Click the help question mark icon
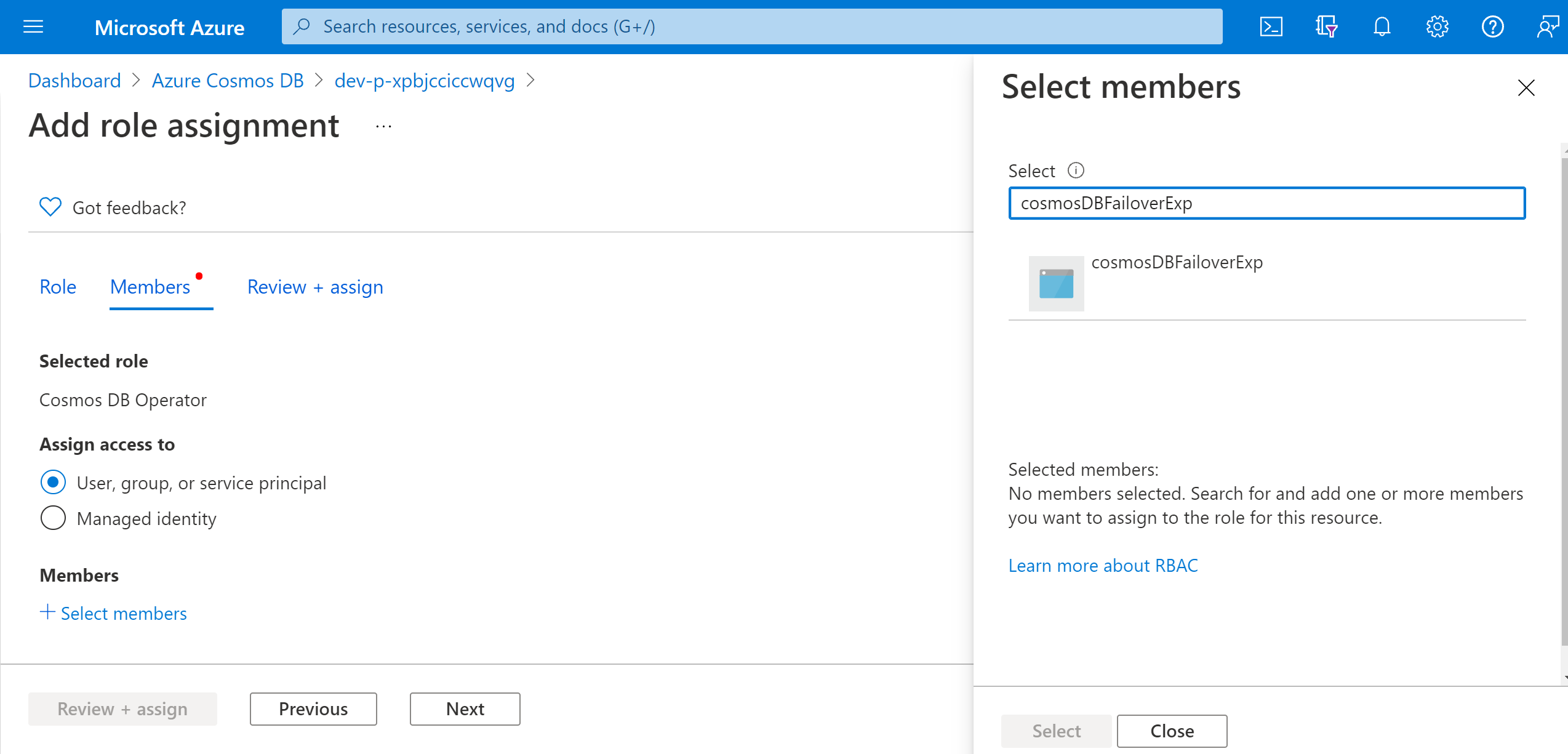The width and height of the screenshot is (1568, 754). [x=1493, y=27]
